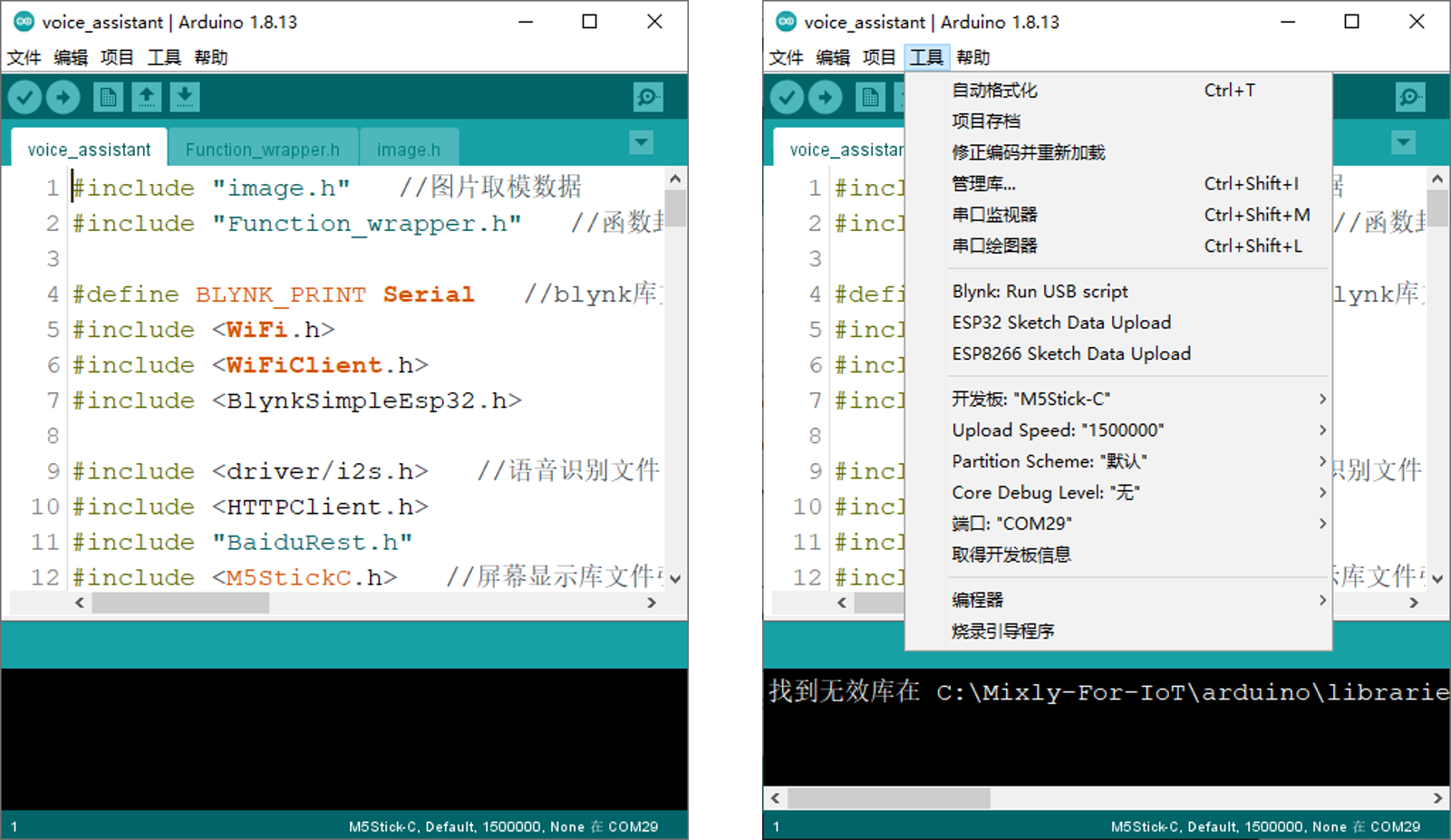
Task: Click Upload arrow icon in right Arduino window
Action: 825,97
